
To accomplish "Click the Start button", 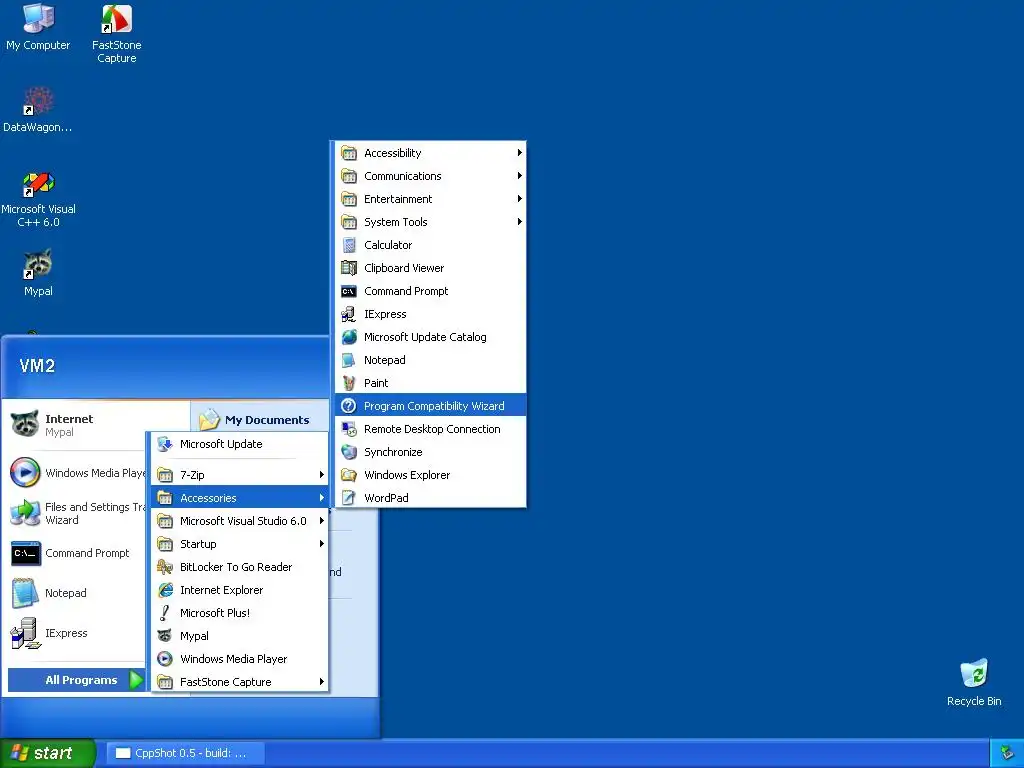I will tap(48, 754).
